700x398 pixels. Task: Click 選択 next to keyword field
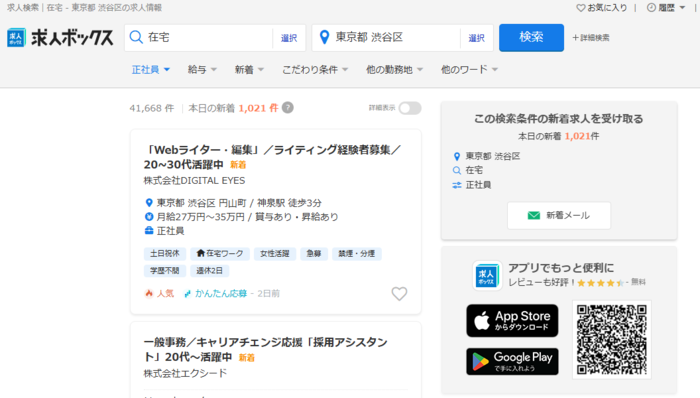pyautogui.click(x=289, y=38)
